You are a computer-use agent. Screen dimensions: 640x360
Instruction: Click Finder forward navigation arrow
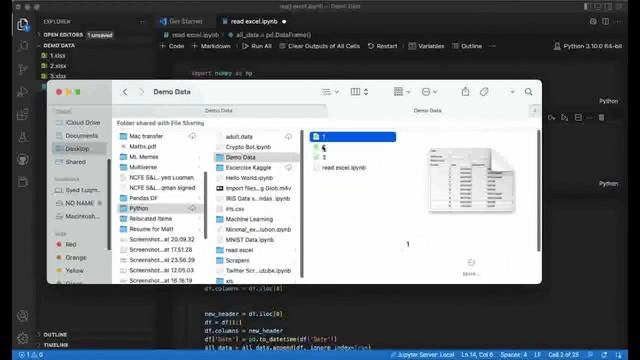click(x=141, y=92)
